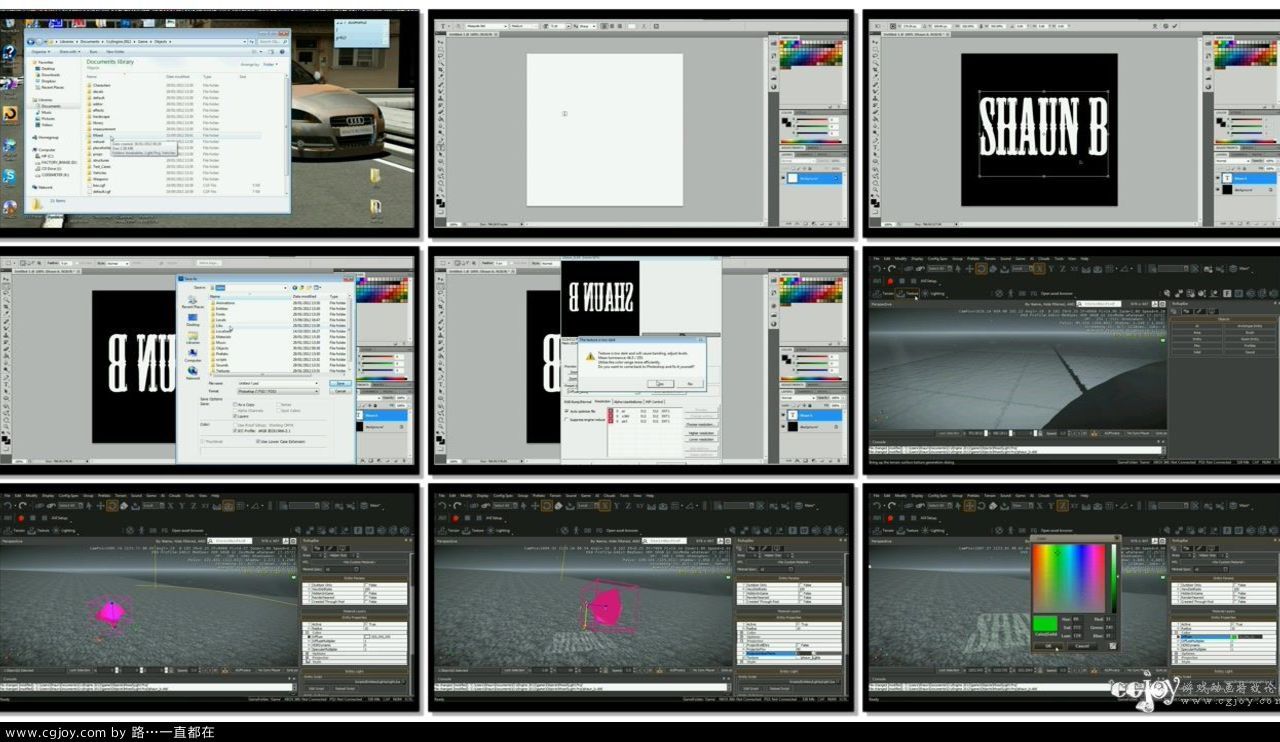Switch to the Alpha Manipulations tab

point(628,402)
